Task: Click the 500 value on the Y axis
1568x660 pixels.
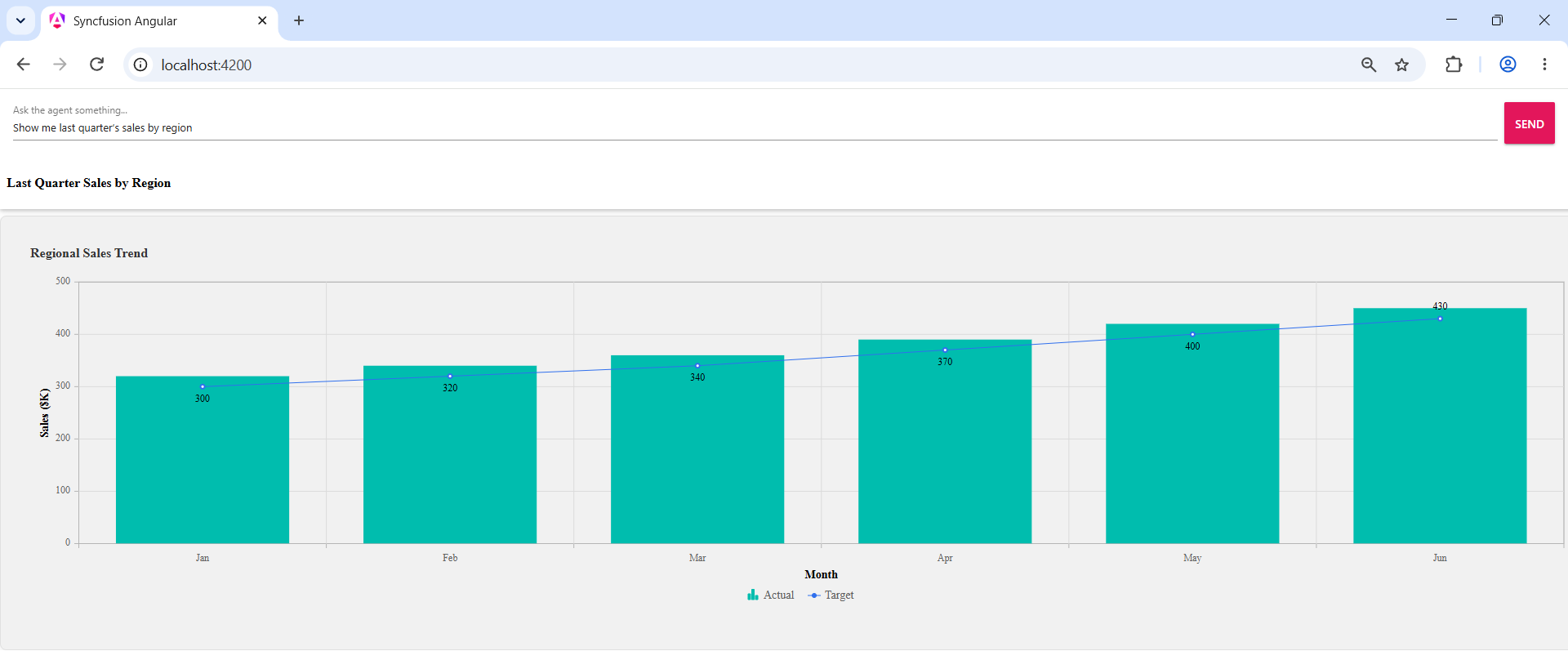Action: pos(63,281)
